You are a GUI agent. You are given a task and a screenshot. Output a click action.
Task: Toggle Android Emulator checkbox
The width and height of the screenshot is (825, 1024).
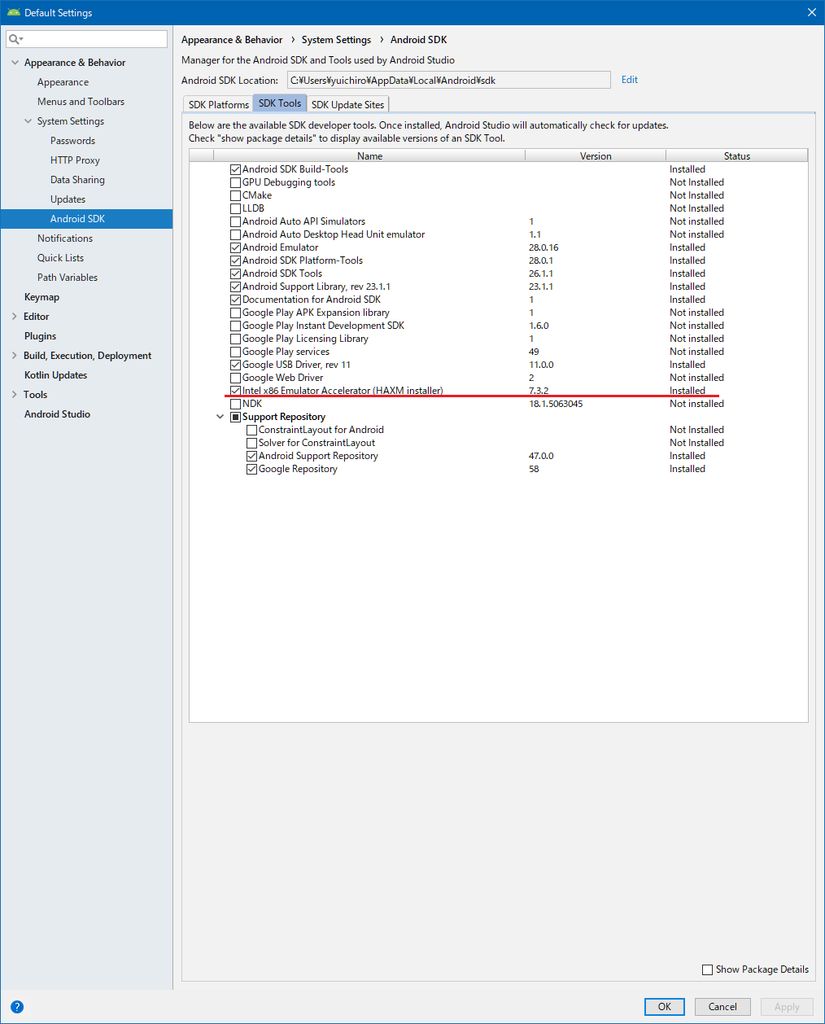(235, 248)
